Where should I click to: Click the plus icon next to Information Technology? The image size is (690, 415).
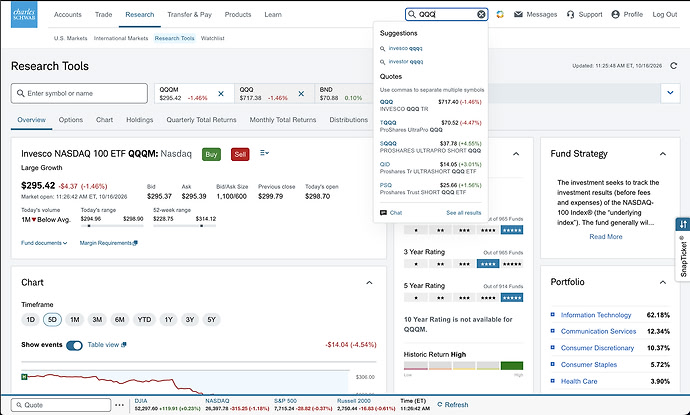(553, 315)
